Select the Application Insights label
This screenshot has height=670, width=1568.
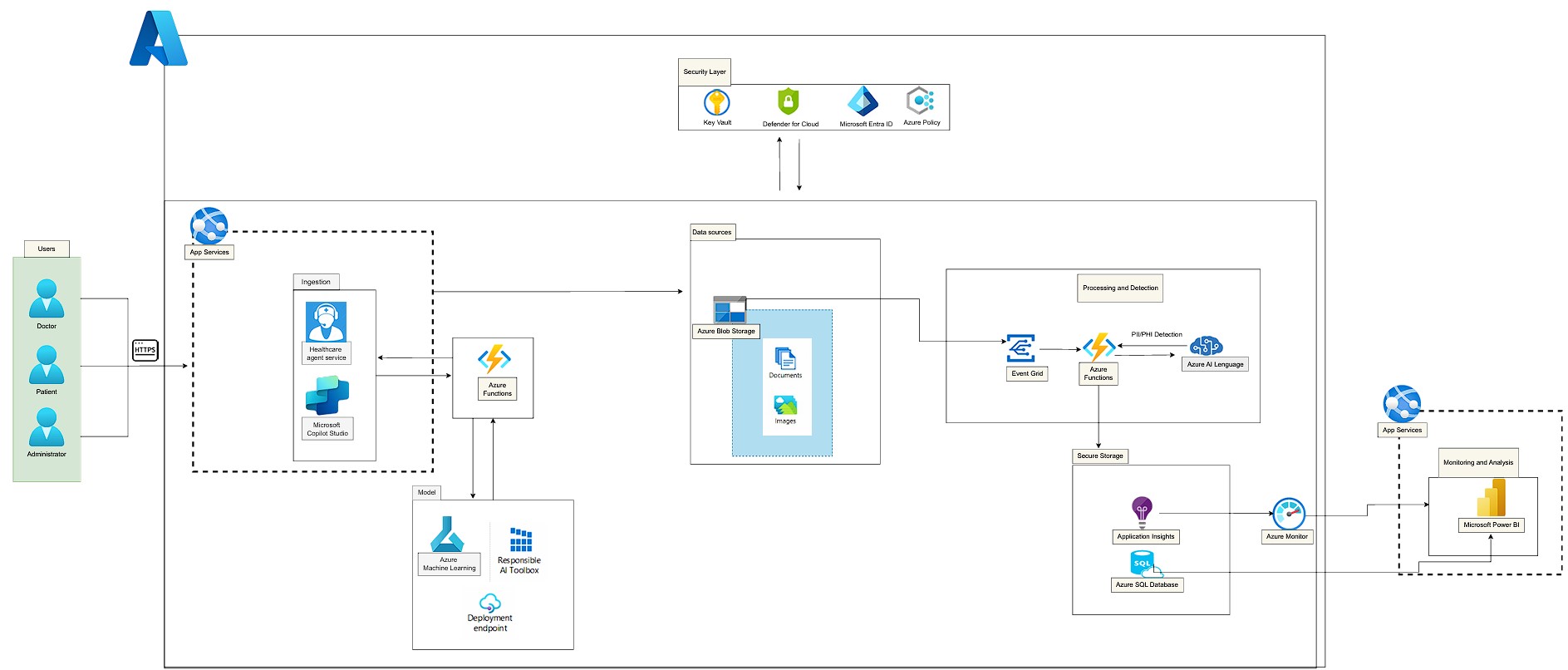coord(1146,536)
